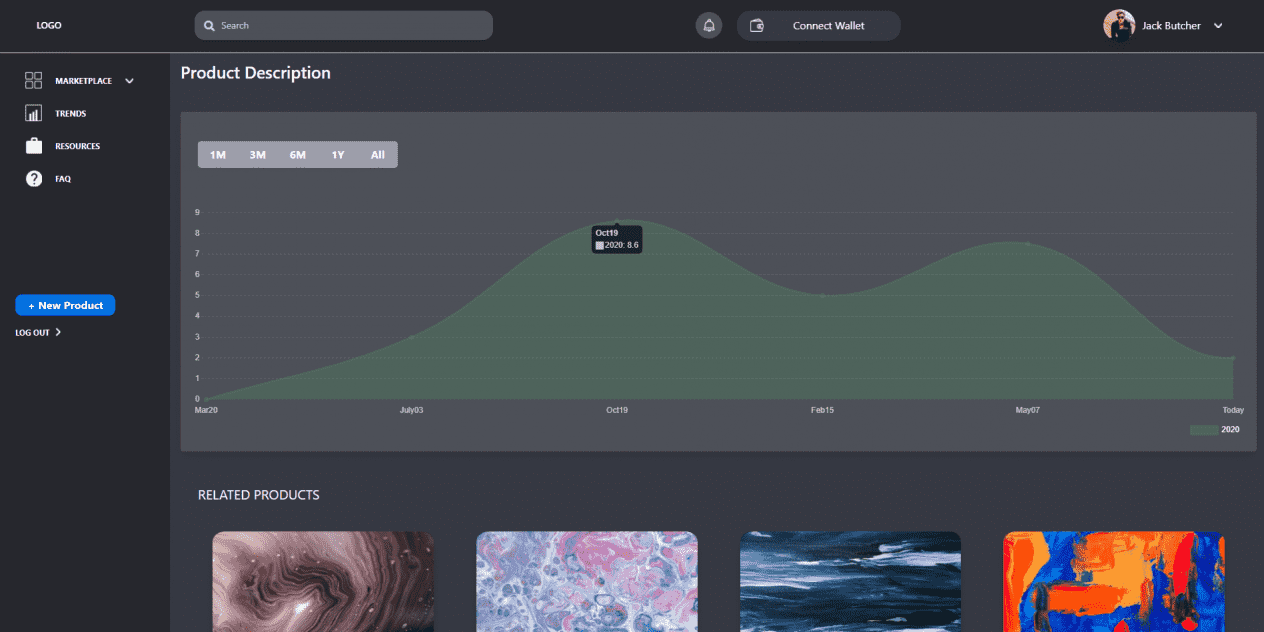Click the RELATED PRODUCTS heading
The image size is (1264, 632).
coord(259,495)
